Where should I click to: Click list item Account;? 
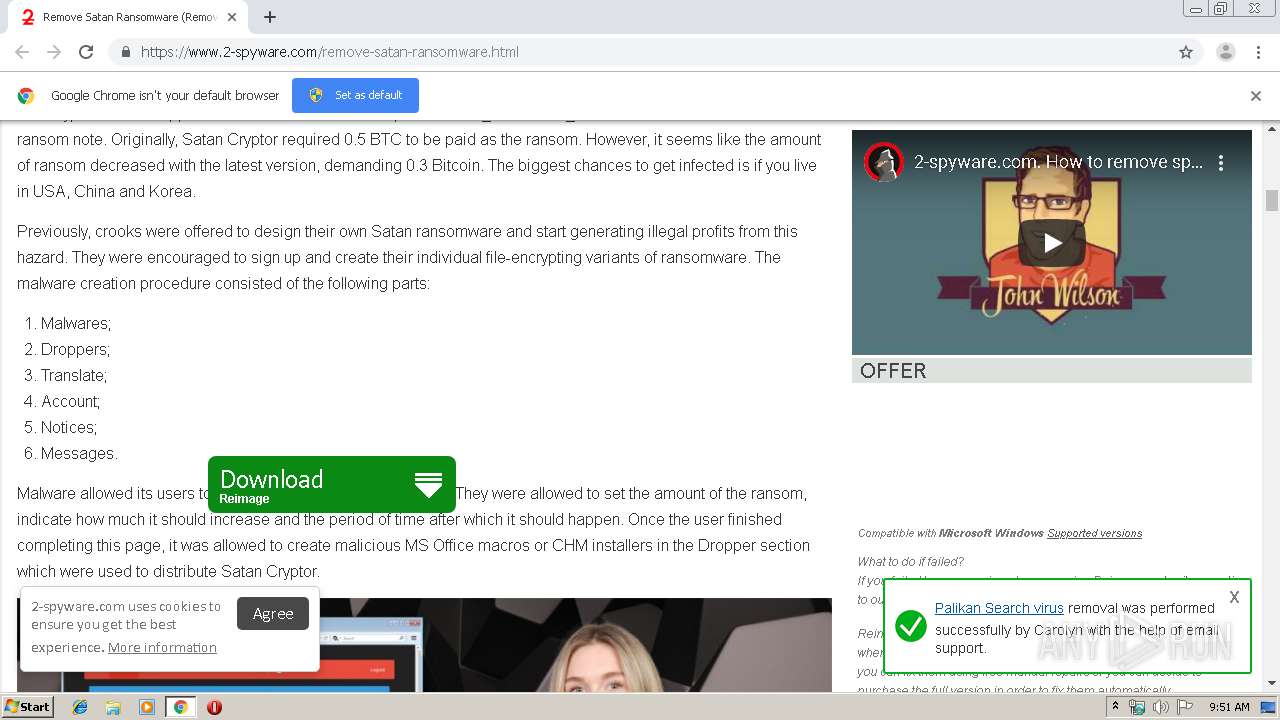point(70,401)
